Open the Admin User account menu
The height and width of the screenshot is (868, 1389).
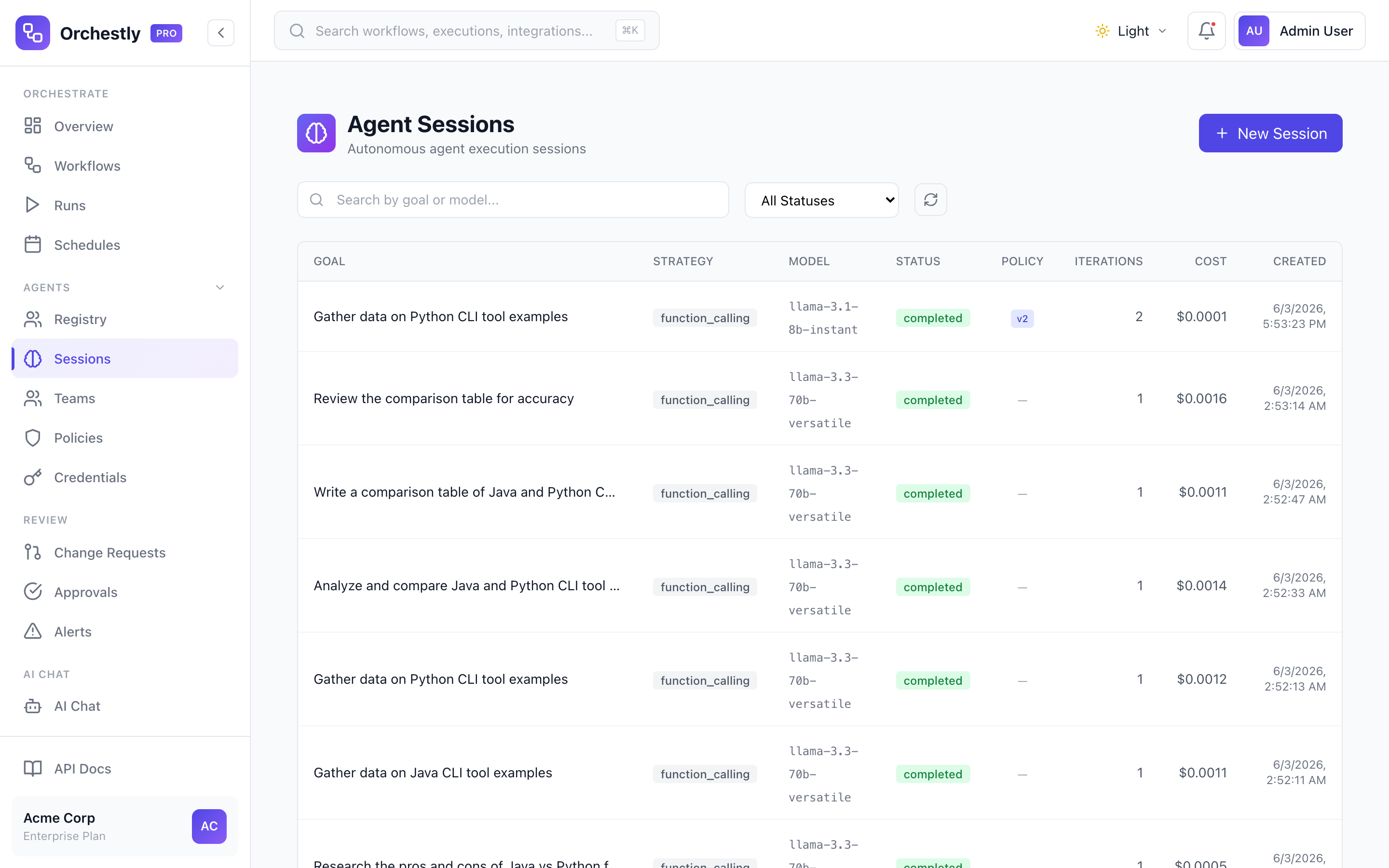1299,31
